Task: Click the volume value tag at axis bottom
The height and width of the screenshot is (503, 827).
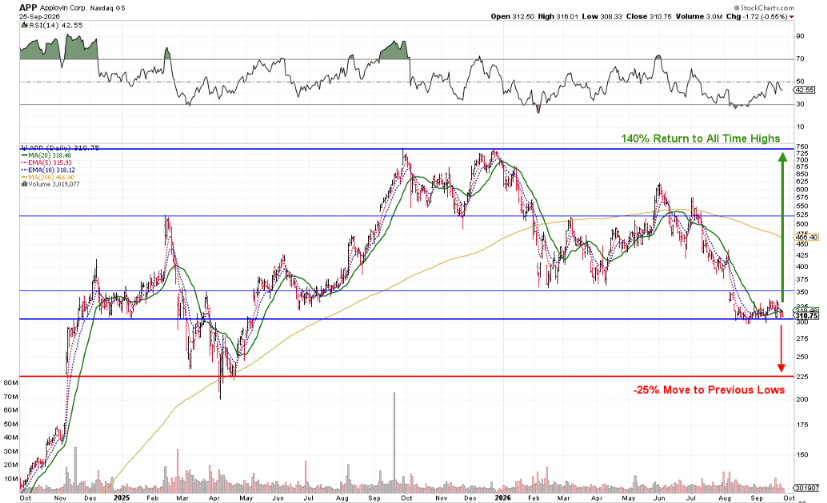Action: click(806, 488)
